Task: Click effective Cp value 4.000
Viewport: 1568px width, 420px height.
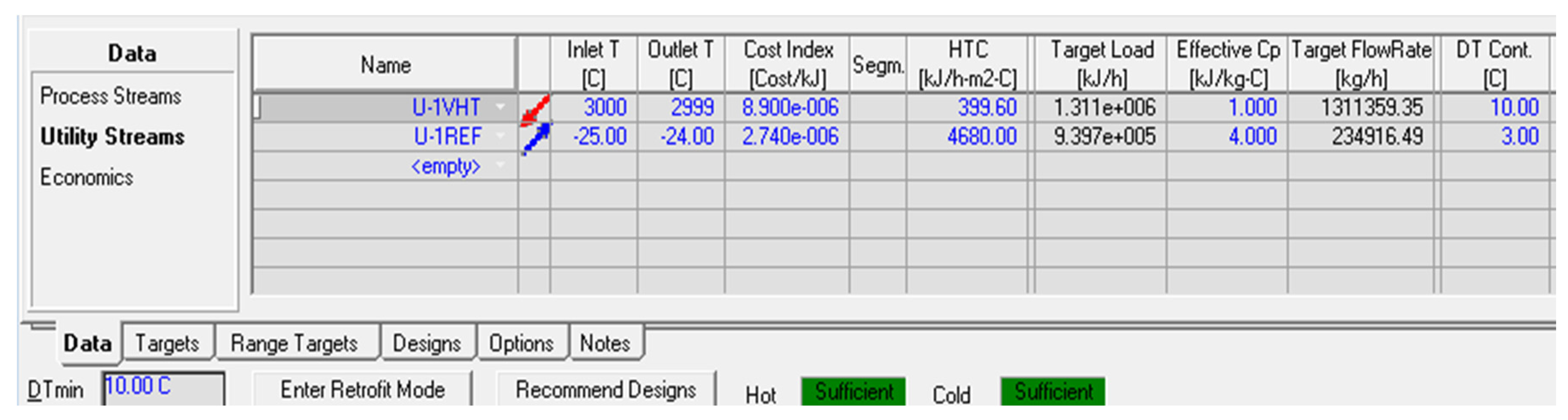Action: (x=1252, y=137)
